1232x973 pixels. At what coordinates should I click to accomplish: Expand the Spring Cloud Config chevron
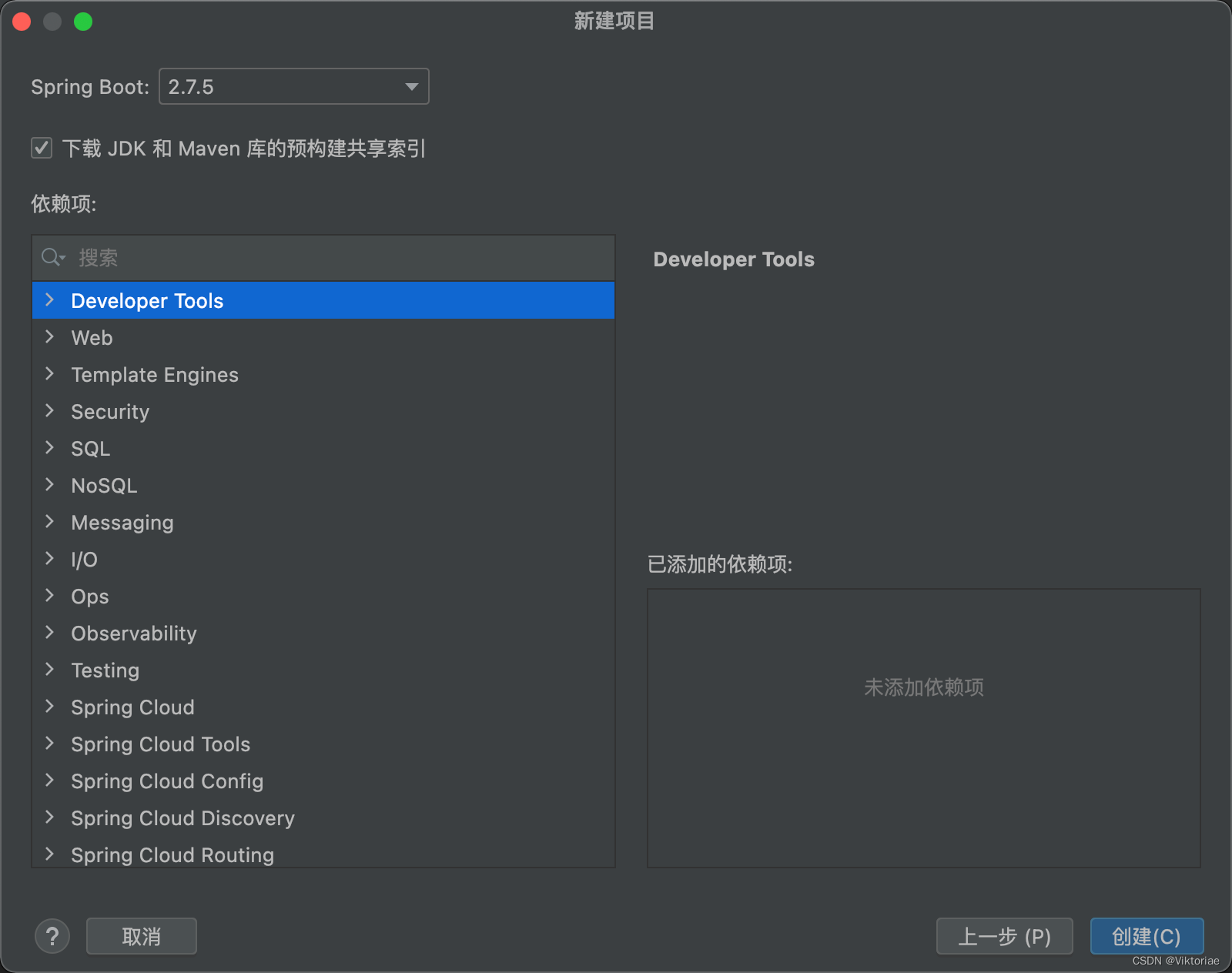click(x=50, y=781)
